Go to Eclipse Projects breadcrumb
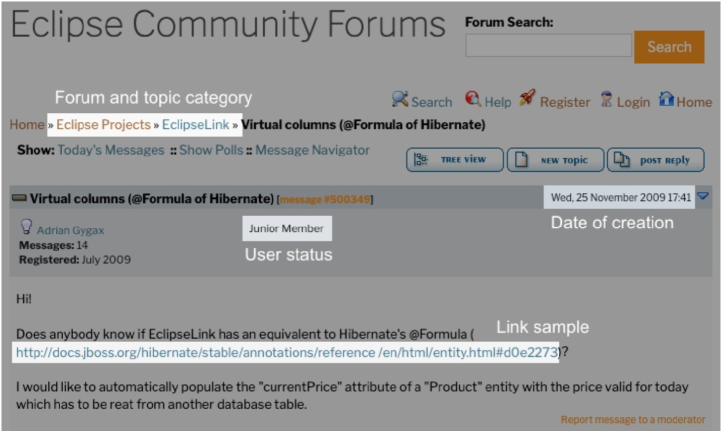The image size is (723, 433). point(103,125)
